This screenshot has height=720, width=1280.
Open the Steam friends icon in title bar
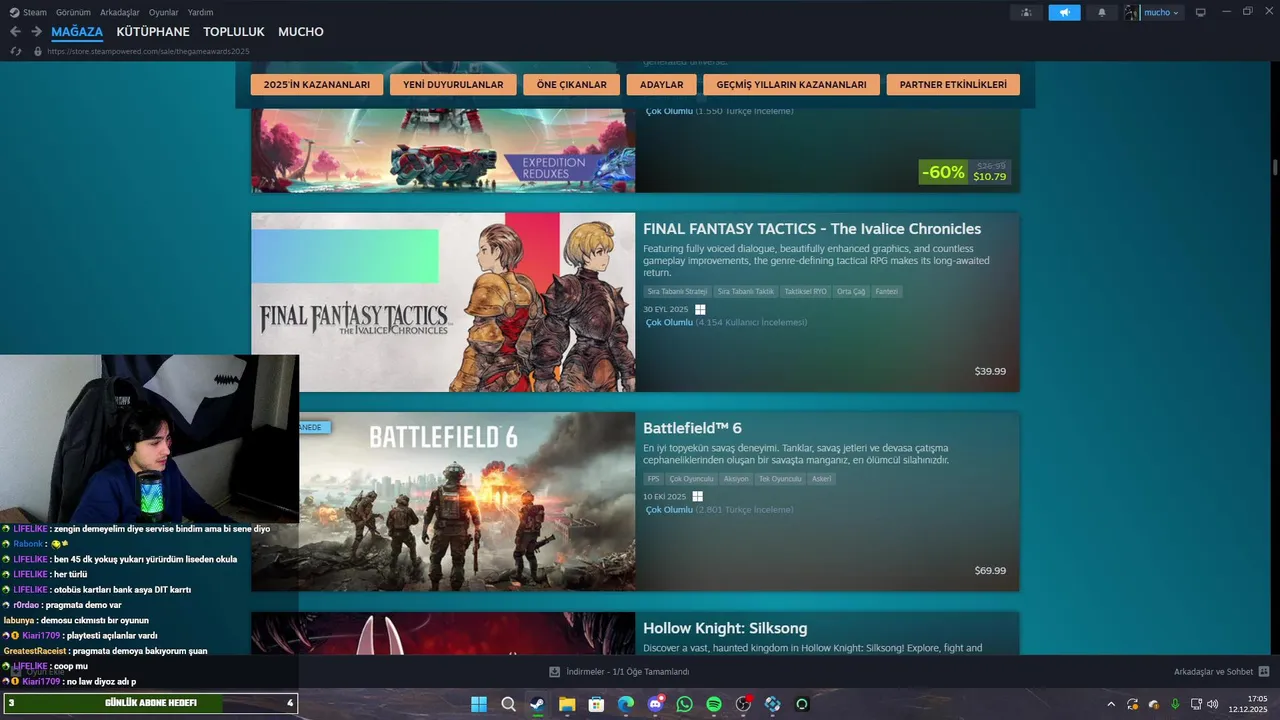1026,12
